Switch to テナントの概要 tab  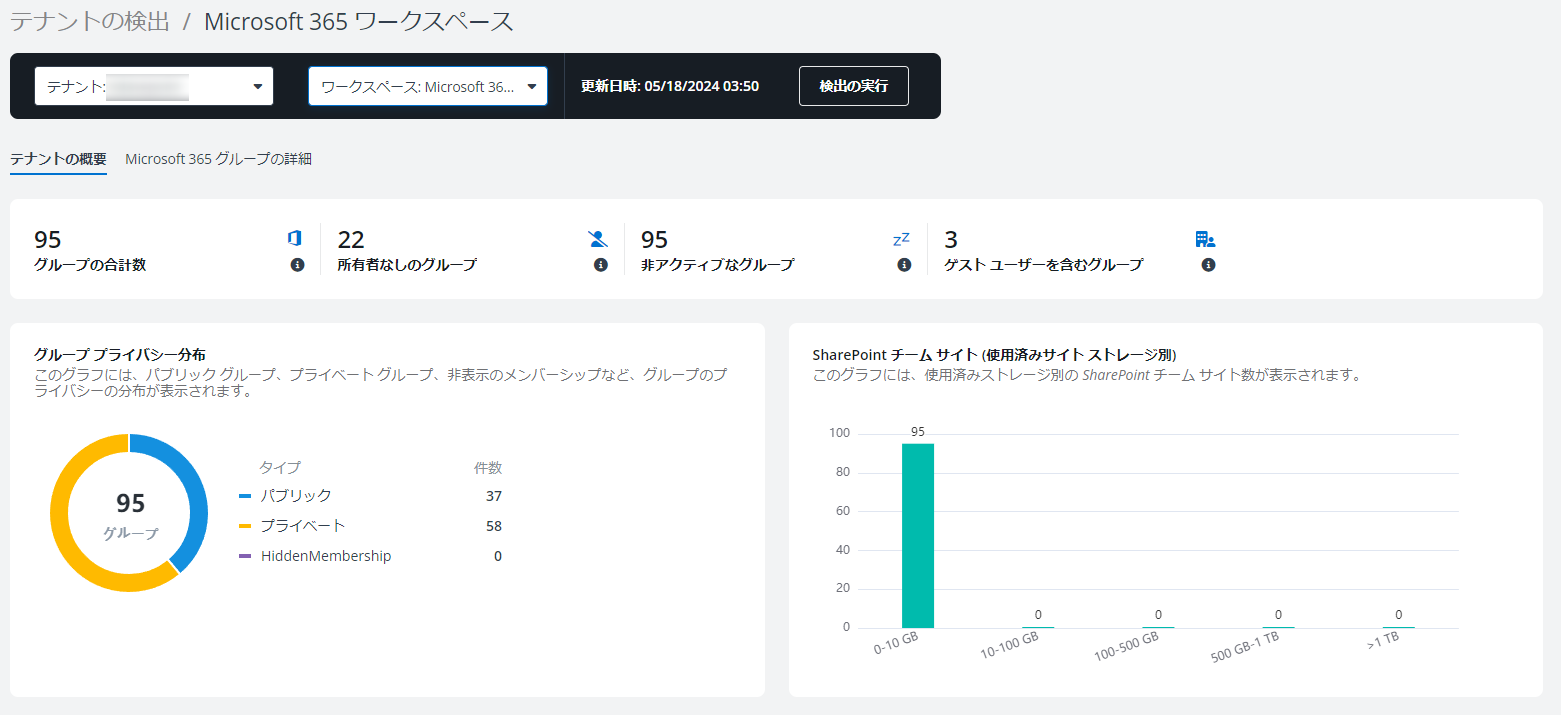coord(58,159)
